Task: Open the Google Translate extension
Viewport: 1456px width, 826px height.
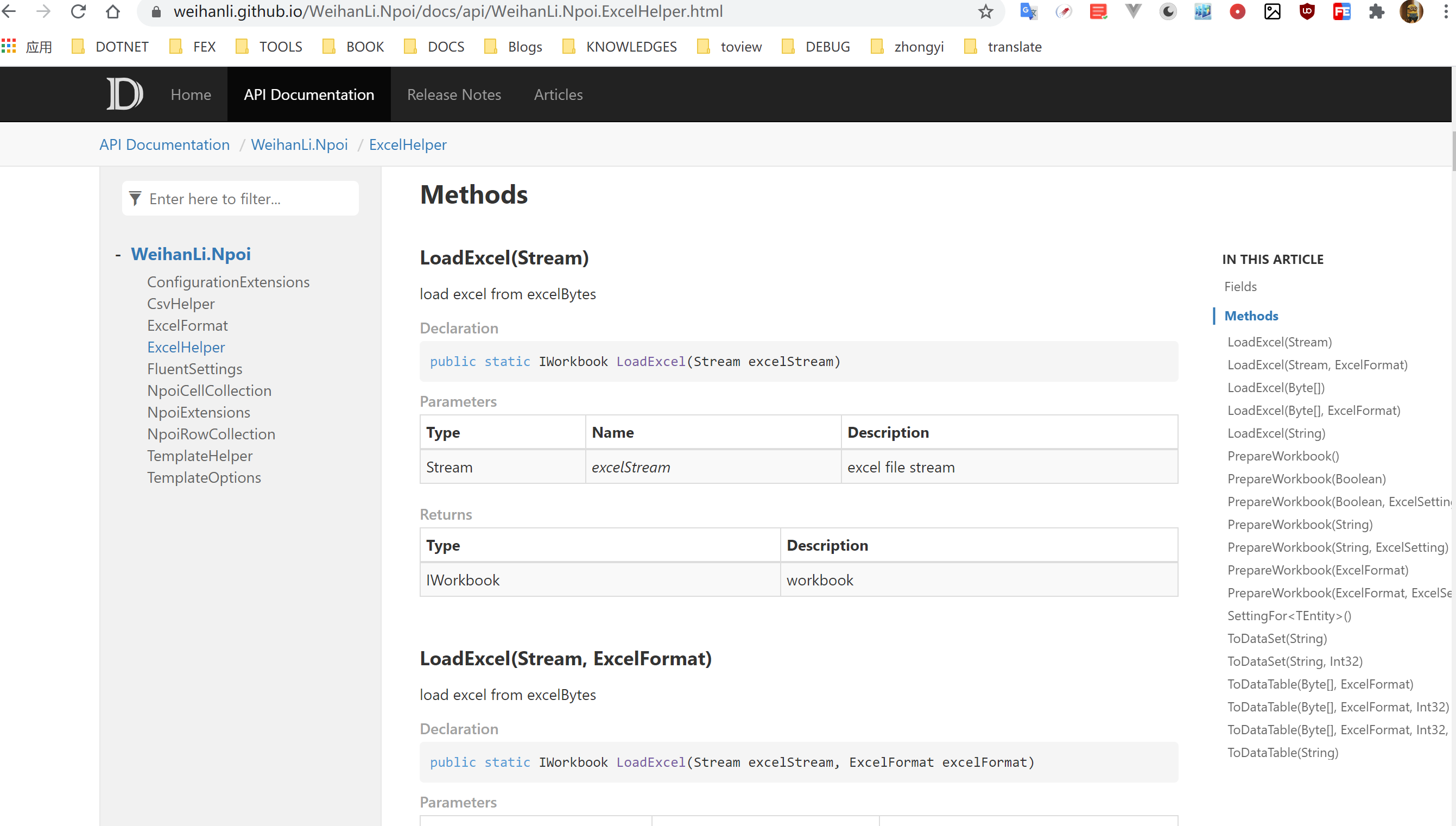Action: click(x=1029, y=11)
